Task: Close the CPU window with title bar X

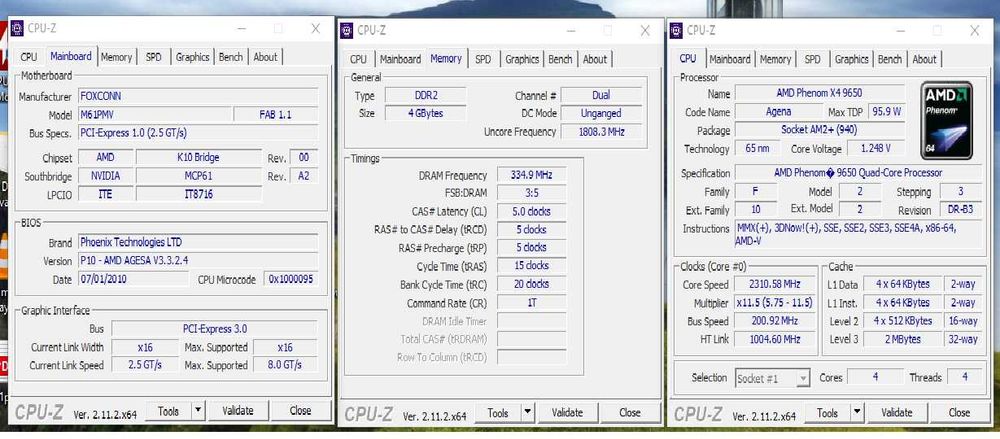Action: (974, 30)
